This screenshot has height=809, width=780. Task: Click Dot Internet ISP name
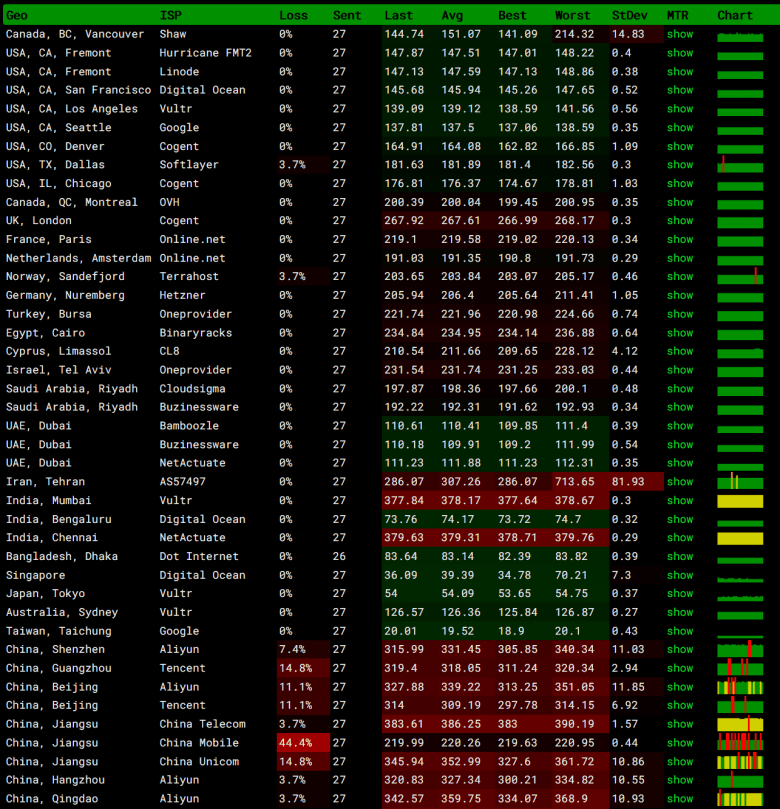(199, 557)
